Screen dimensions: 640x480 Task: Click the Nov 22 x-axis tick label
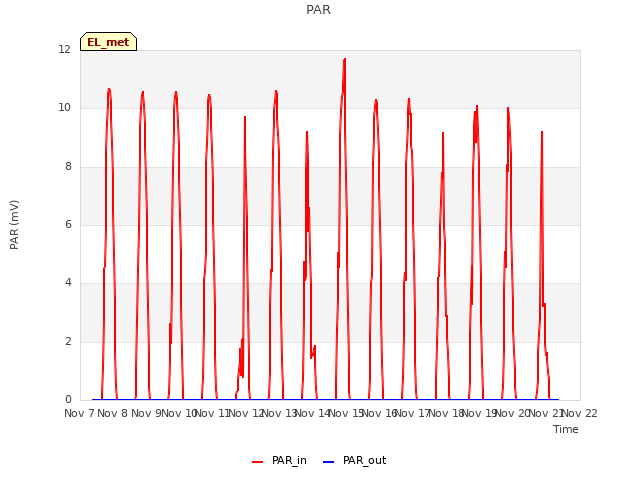580,413
